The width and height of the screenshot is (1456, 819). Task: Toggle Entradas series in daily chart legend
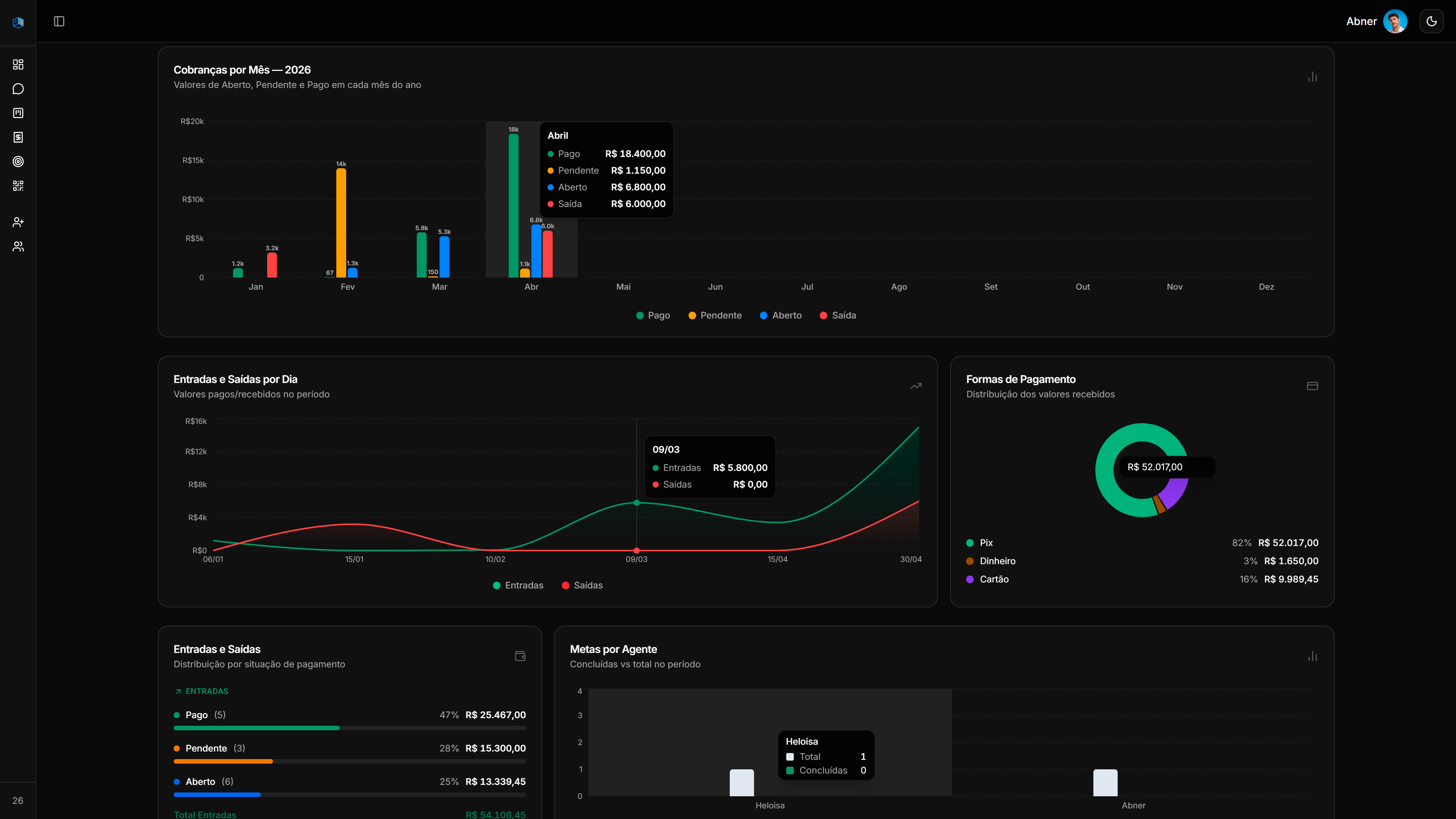[518, 585]
